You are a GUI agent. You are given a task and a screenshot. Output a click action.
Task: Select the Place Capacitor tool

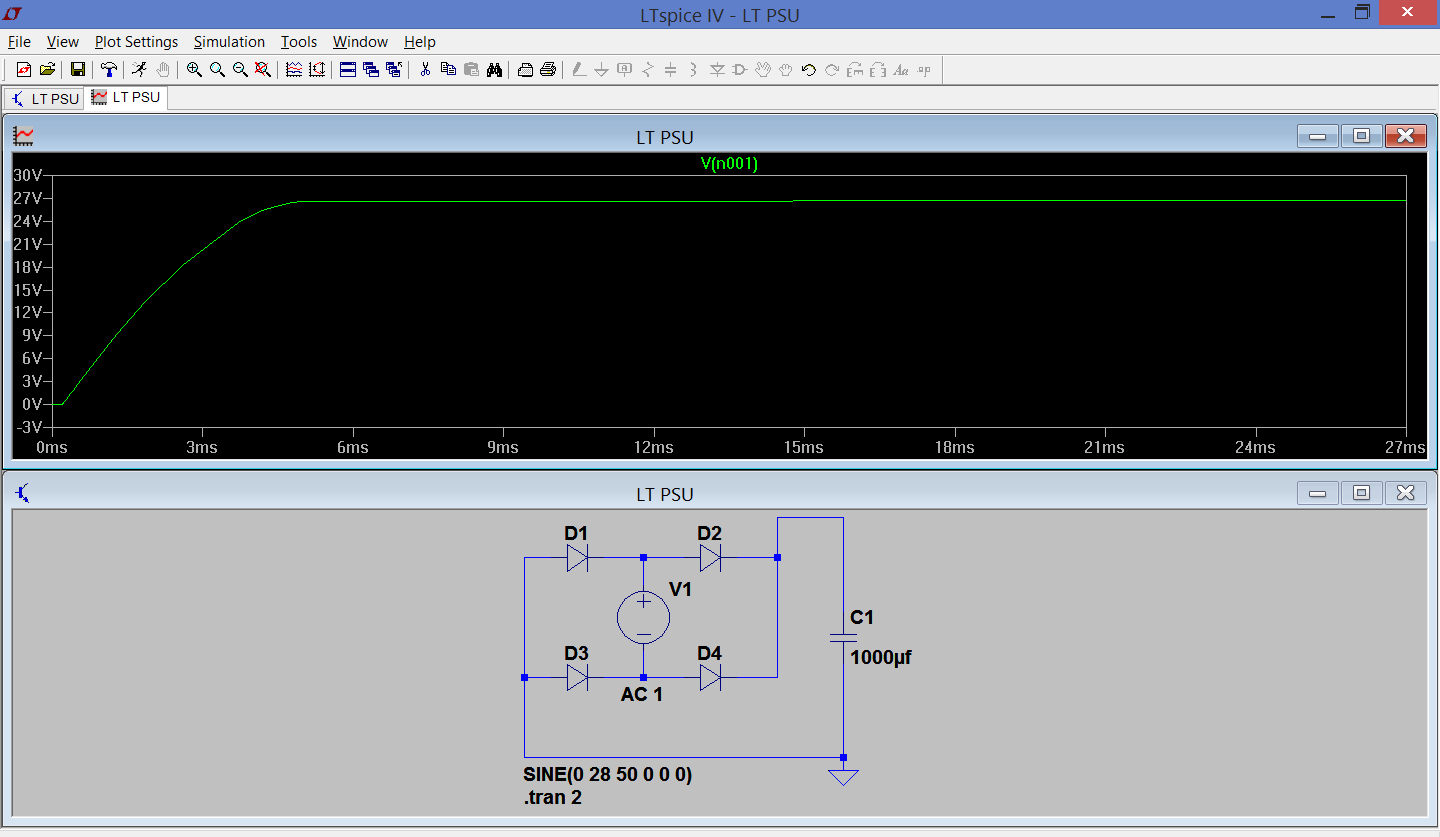pos(671,70)
